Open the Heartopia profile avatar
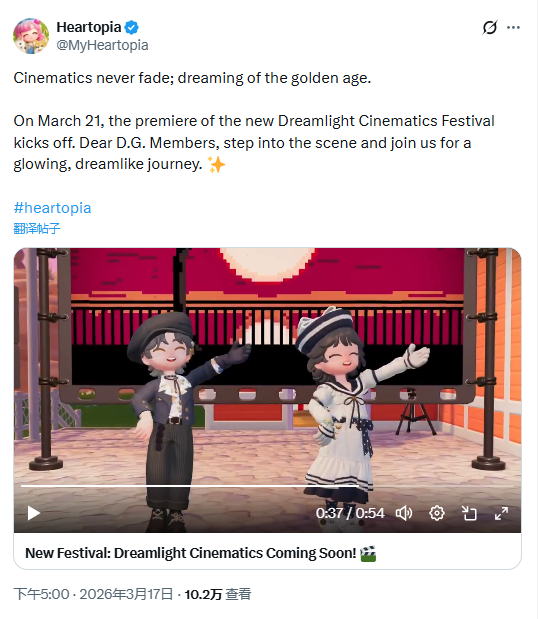This screenshot has width=539, height=619. (x=31, y=36)
